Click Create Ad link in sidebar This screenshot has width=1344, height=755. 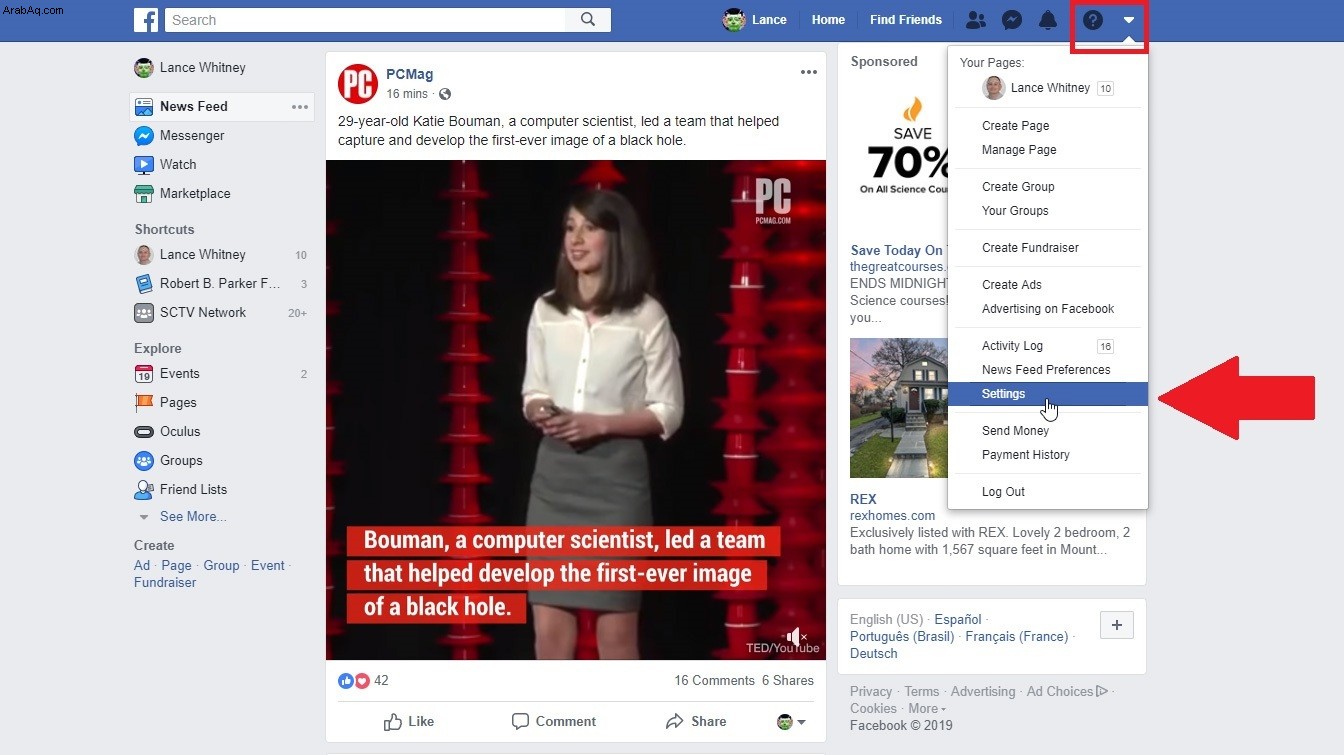tap(142, 566)
